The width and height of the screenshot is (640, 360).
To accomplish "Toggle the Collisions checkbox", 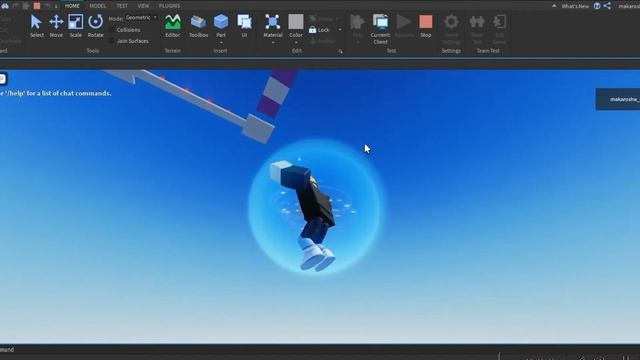I will point(112,30).
